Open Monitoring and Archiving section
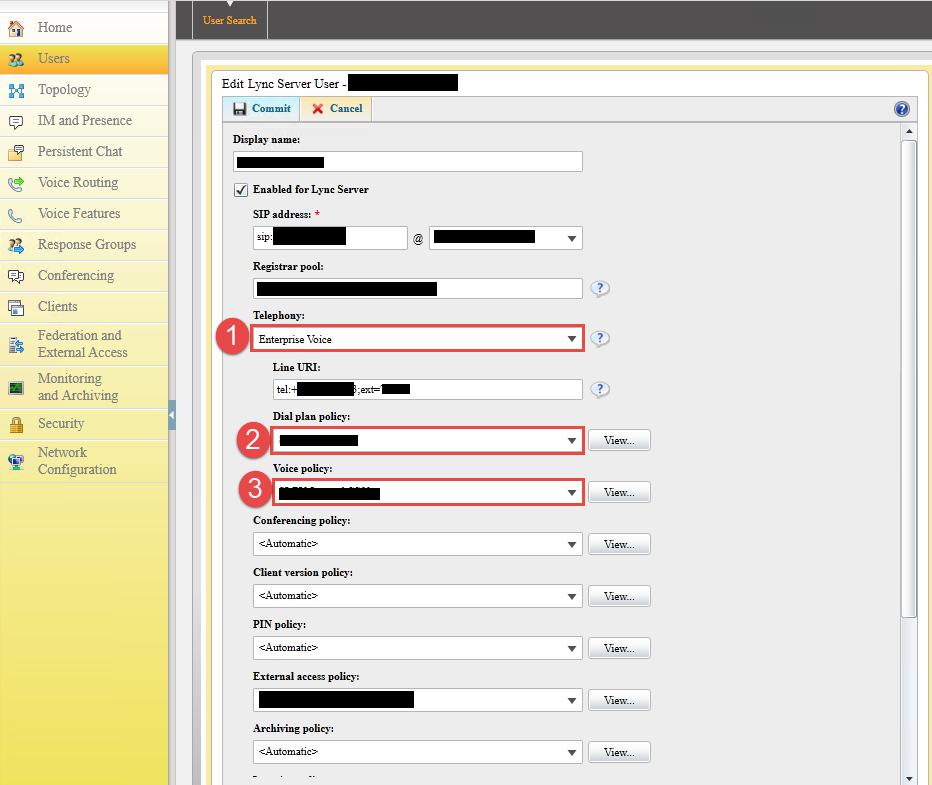The width and height of the screenshot is (932, 785). click(84, 387)
